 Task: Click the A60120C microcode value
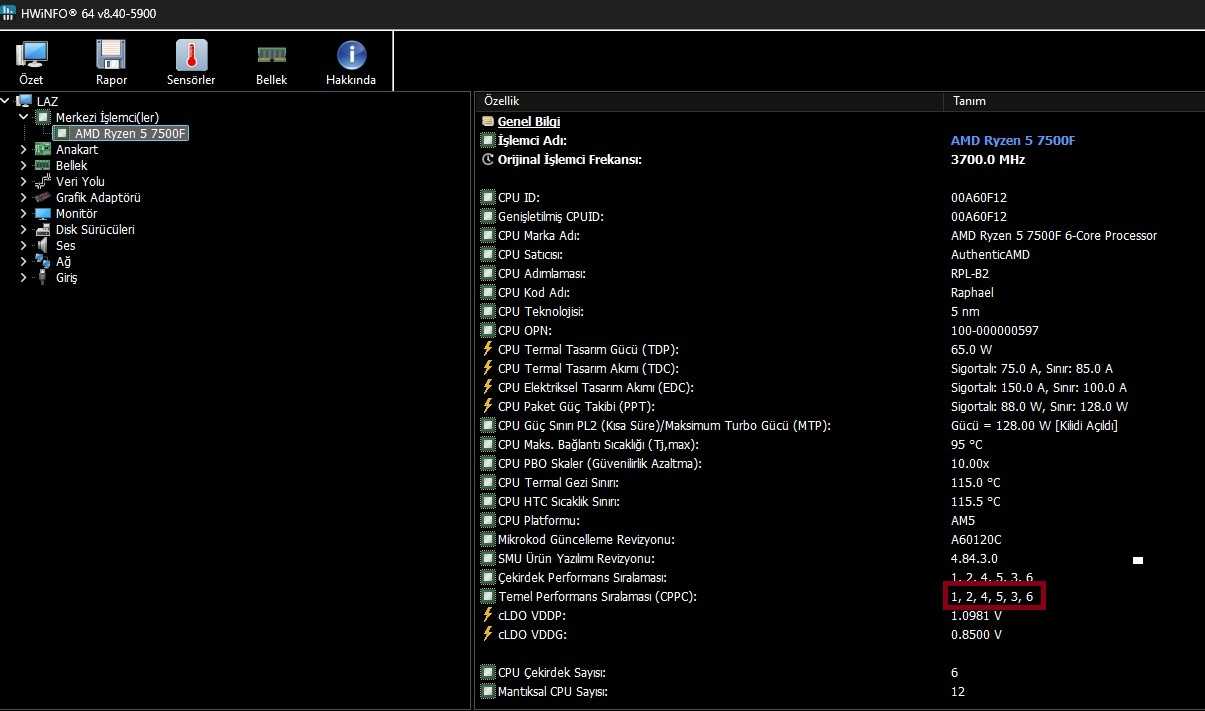click(x=976, y=540)
